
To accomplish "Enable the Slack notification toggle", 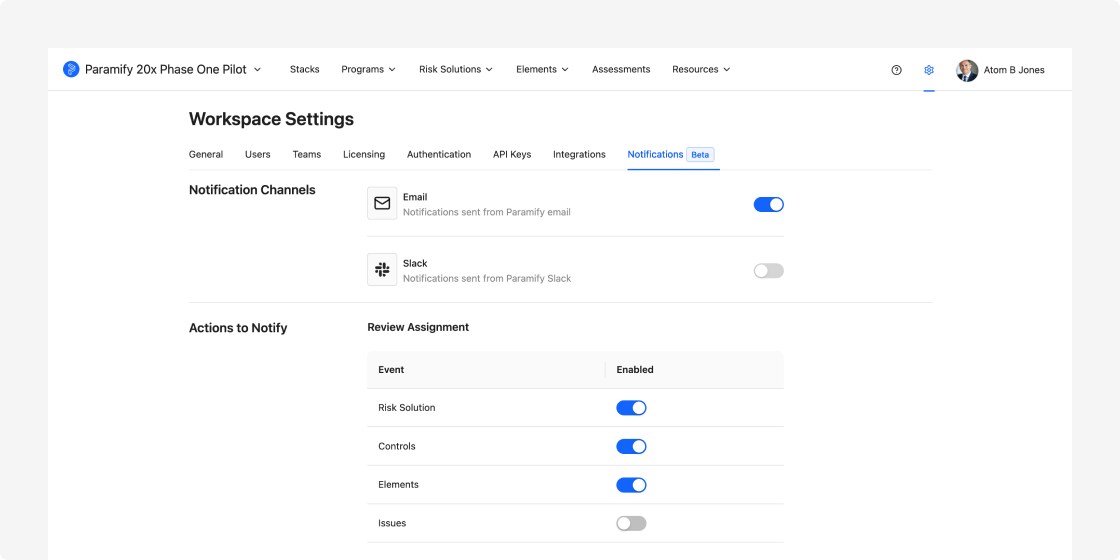I will (769, 271).
